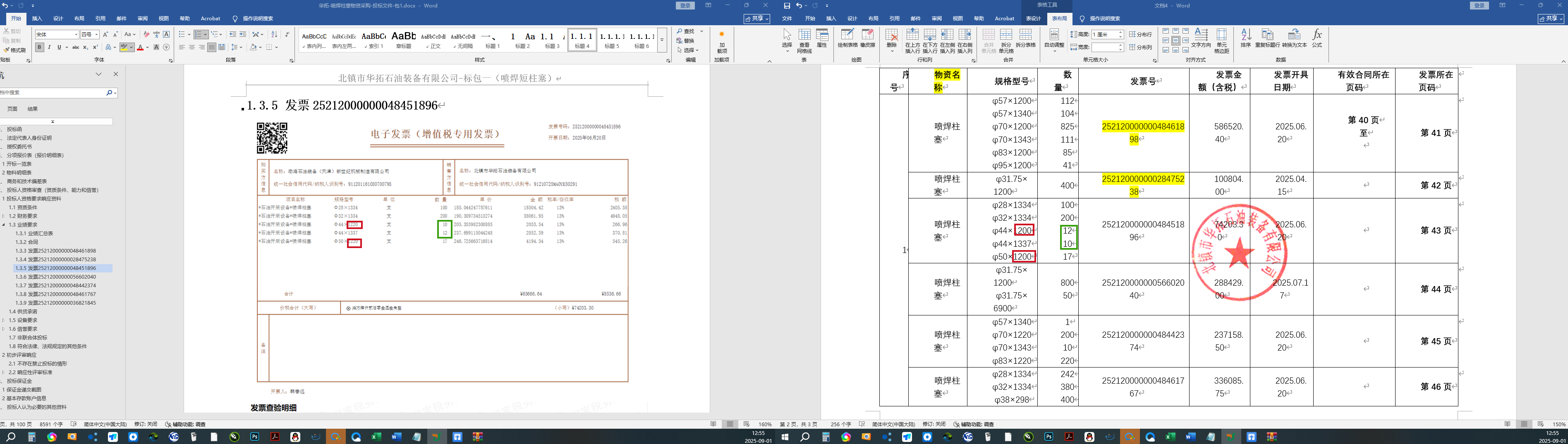Viewport: 1568px width, 444px height.
Task: Click the 拆分单元格 split cells icon
Action: click(x=1006, y=41)
